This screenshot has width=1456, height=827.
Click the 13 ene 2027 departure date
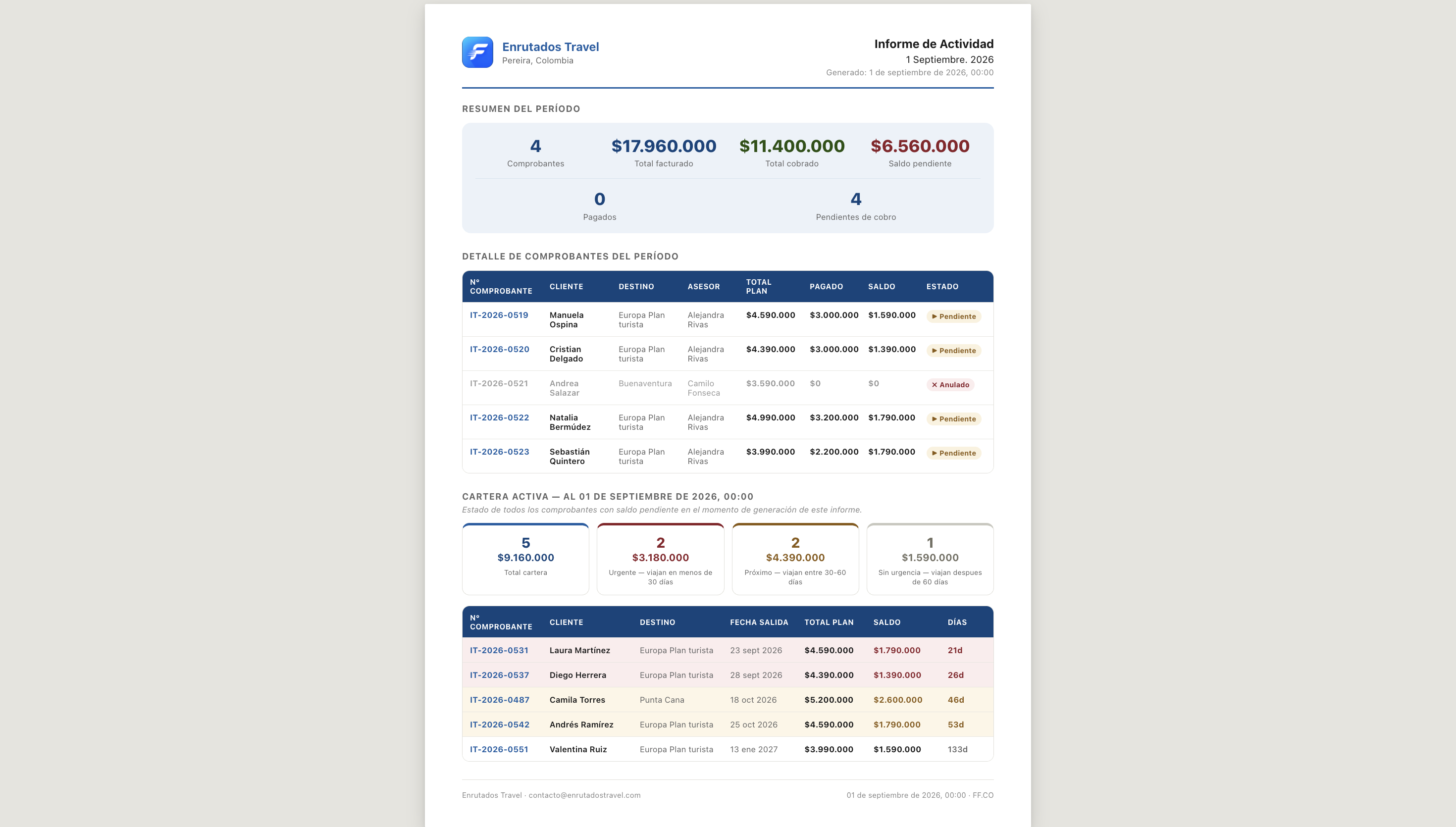[754, 749]
